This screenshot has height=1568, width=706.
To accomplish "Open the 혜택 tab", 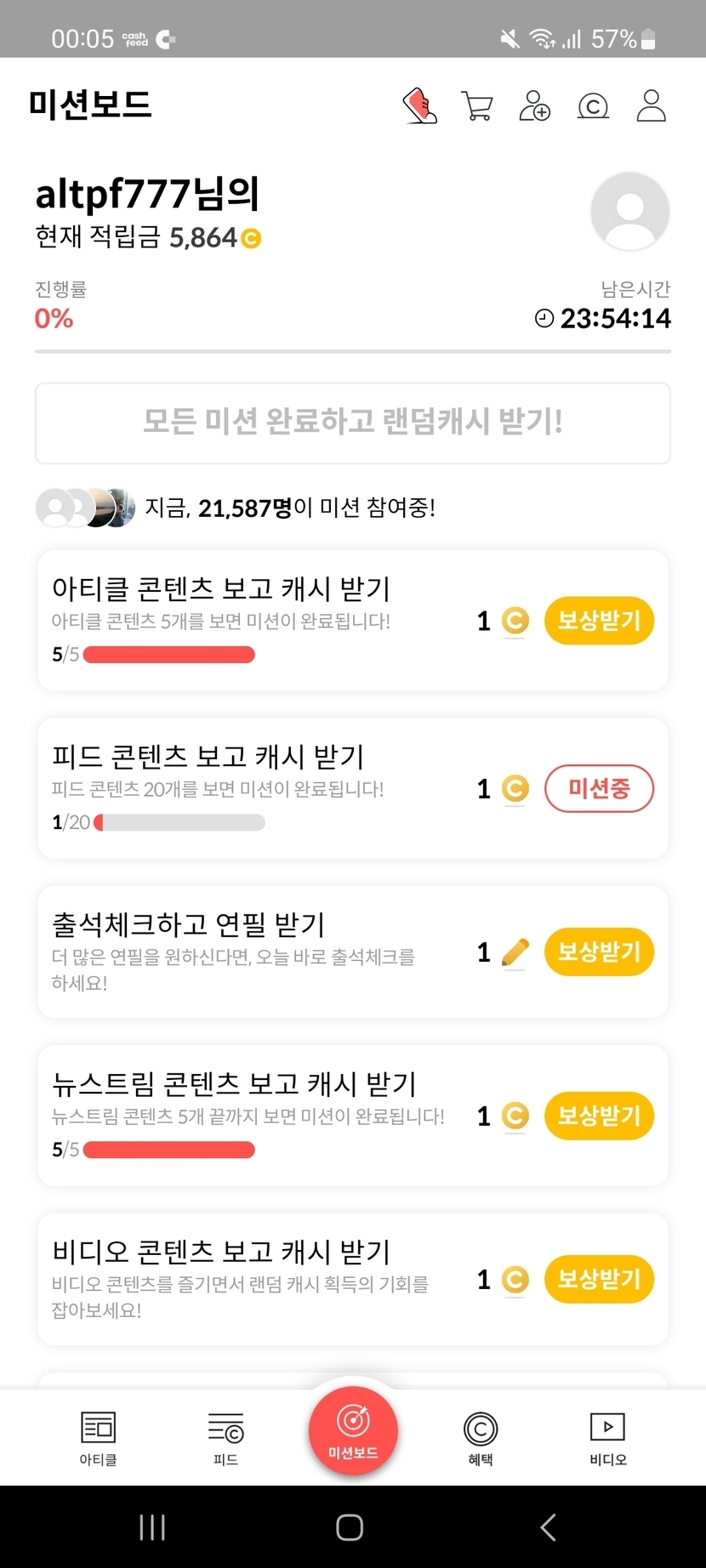I will click(x=481, y=1438).
